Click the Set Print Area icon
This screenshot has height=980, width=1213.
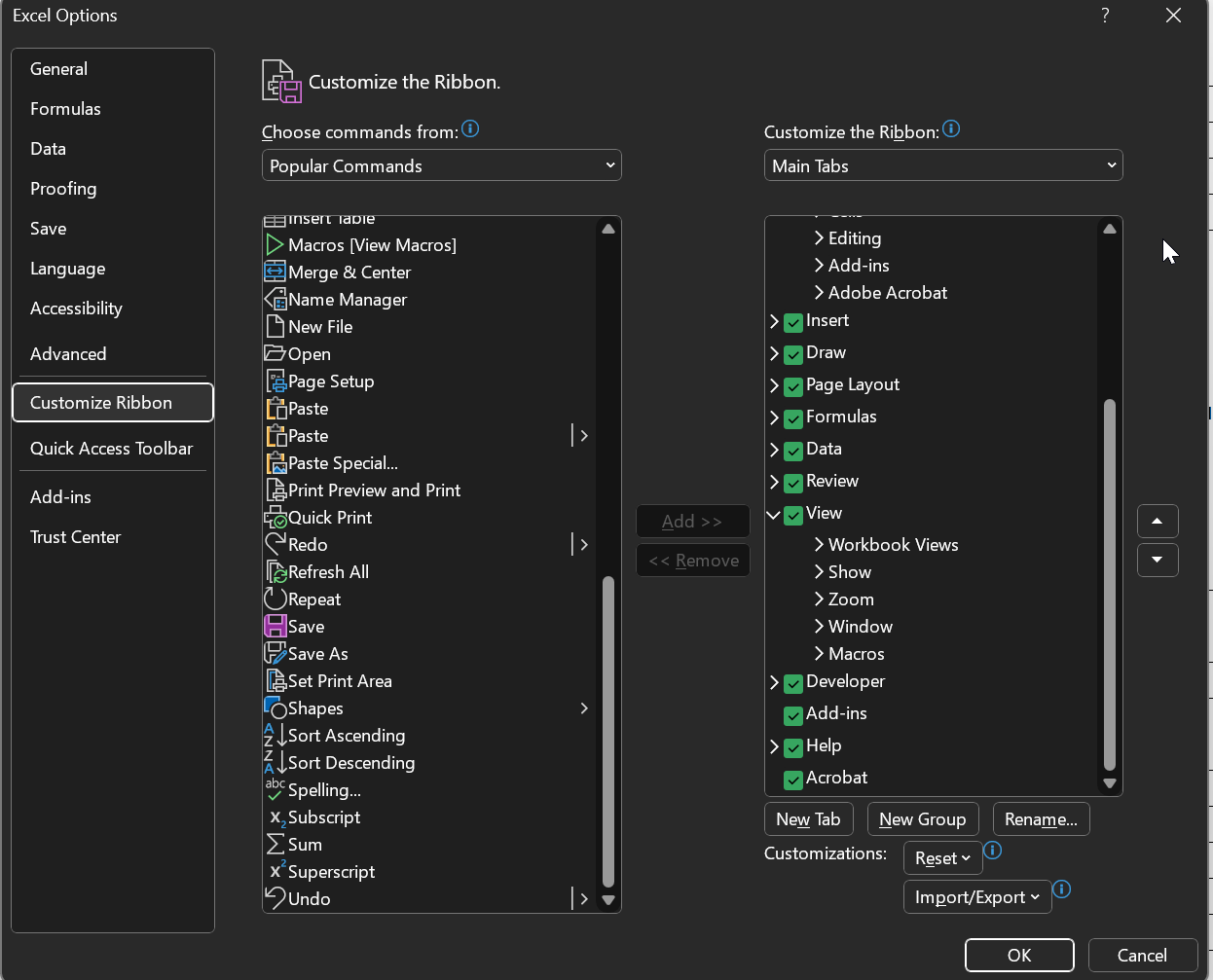276,681
